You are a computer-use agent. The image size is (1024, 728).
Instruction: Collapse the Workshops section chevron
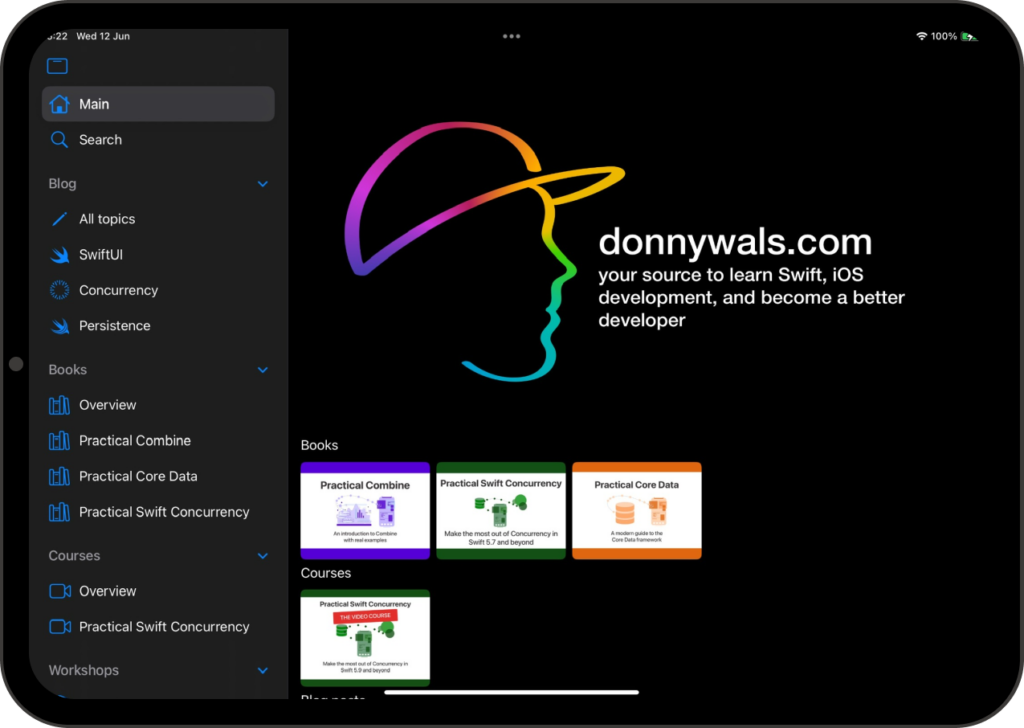pos(263,671)
